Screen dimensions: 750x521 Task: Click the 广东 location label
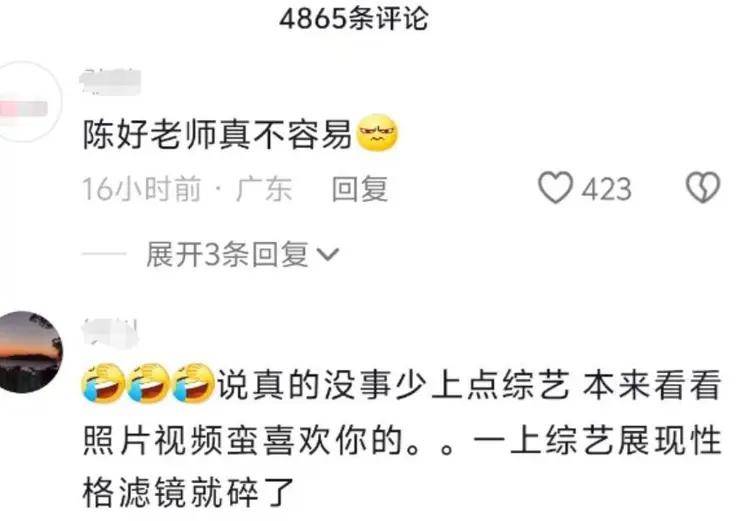[x=264, y=188]
